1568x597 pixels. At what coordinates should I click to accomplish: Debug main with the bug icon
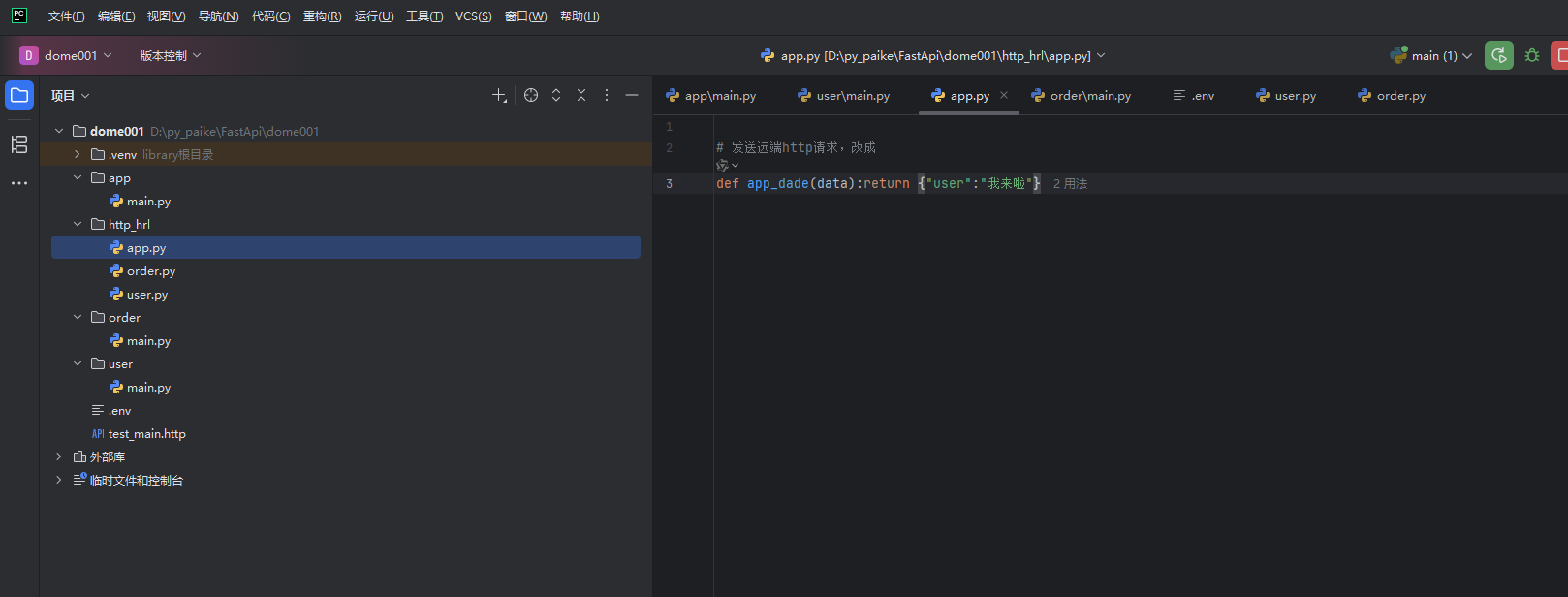pyautogui.click(x=1532, y=55)
